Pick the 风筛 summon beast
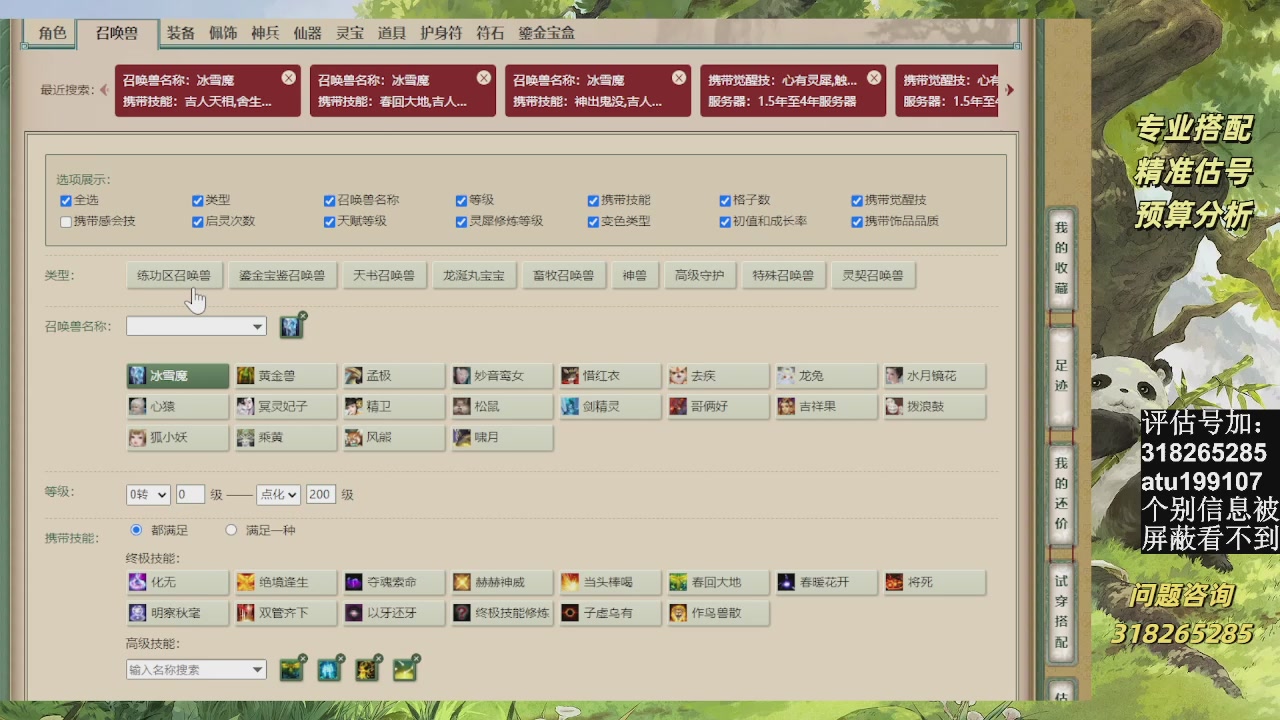Screen dimensions: 1280x720 pos(393,438)
